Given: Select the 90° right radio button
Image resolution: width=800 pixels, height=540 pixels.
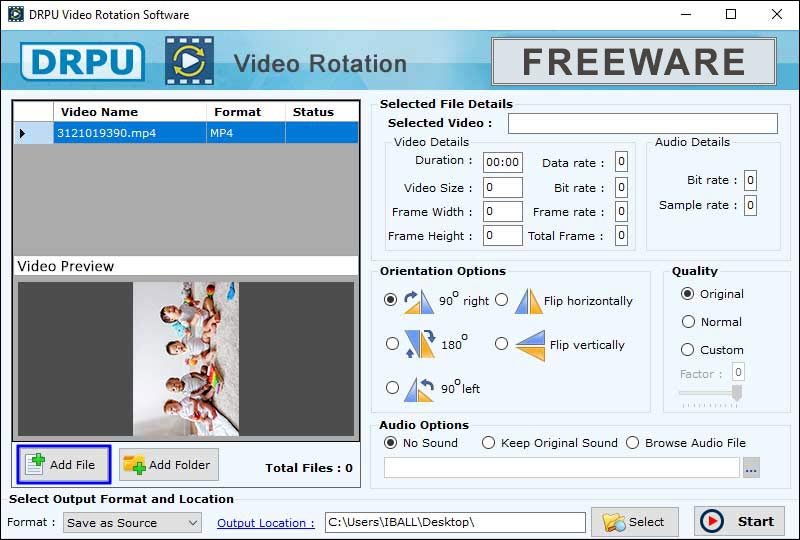Looking at the screenshot, I should point(390,300).
